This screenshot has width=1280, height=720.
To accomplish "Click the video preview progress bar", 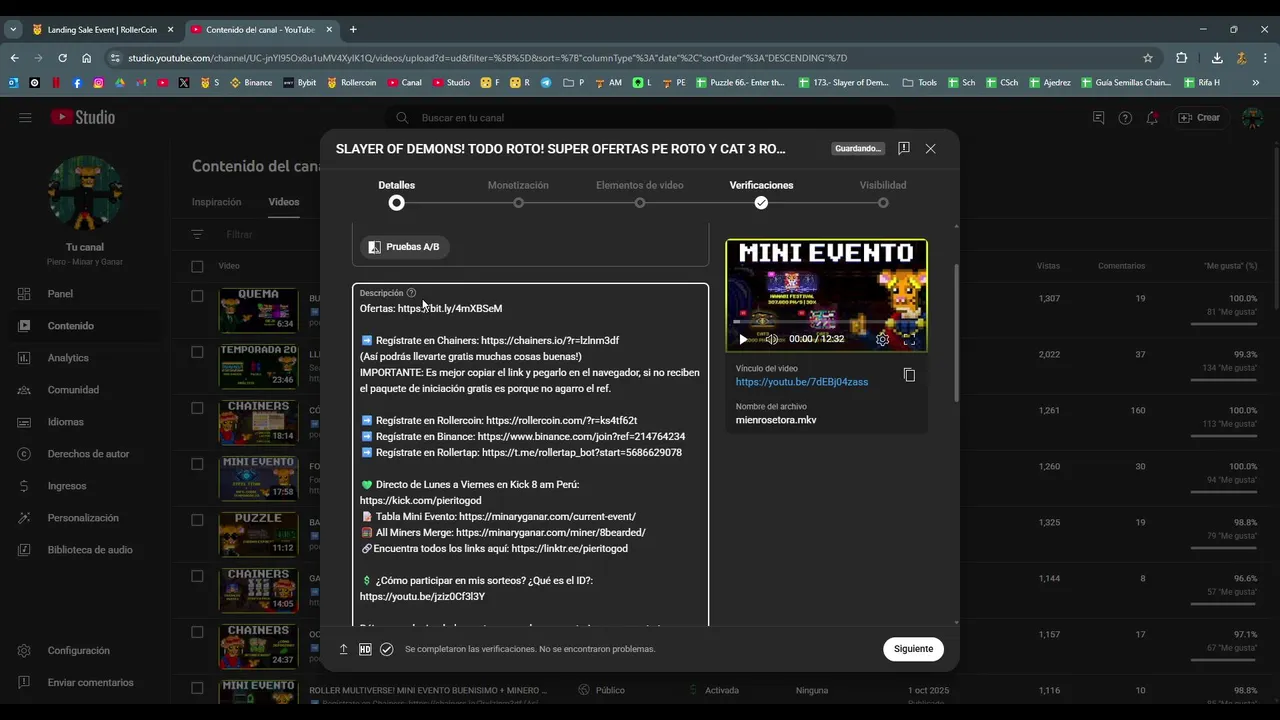I will (x=827, y=322).
